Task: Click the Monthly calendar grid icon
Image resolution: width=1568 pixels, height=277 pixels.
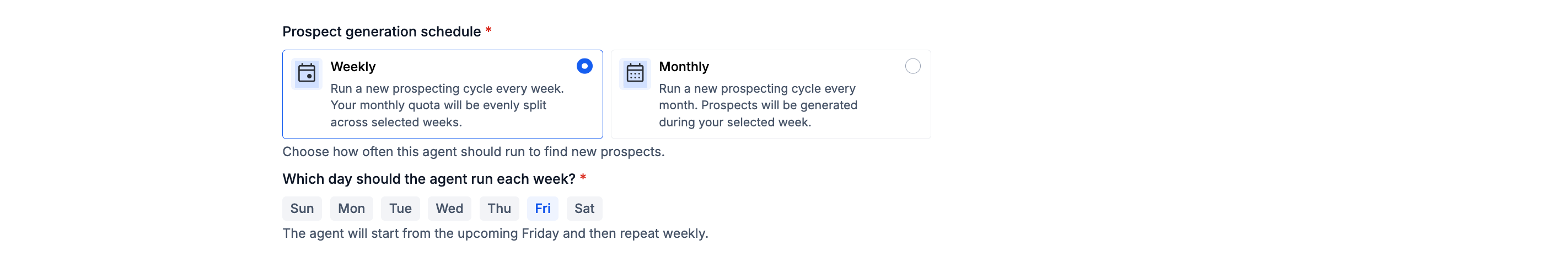Action: (635, 73)
